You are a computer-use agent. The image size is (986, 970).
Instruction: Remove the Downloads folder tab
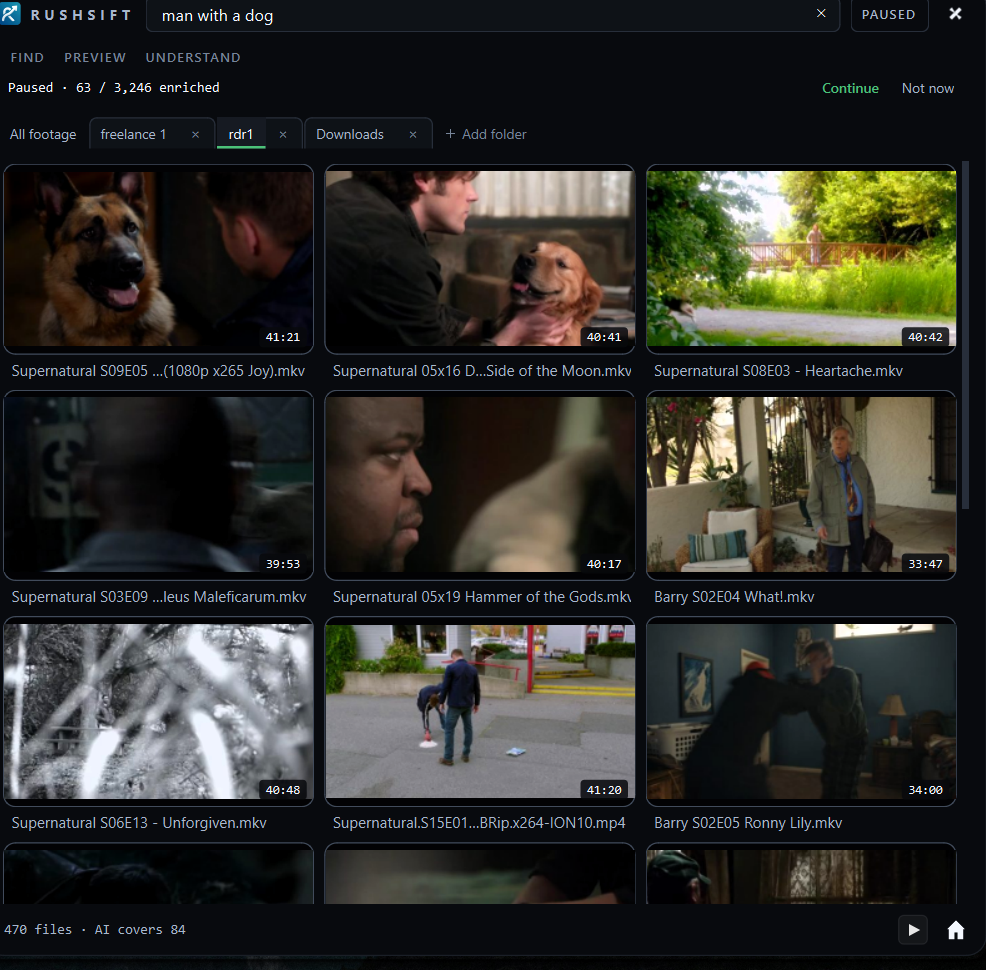413,135
